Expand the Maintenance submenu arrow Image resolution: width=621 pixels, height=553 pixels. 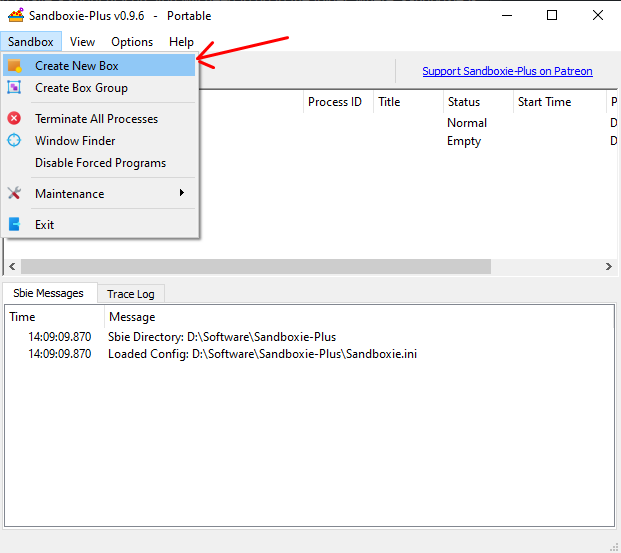pos(182,193)
